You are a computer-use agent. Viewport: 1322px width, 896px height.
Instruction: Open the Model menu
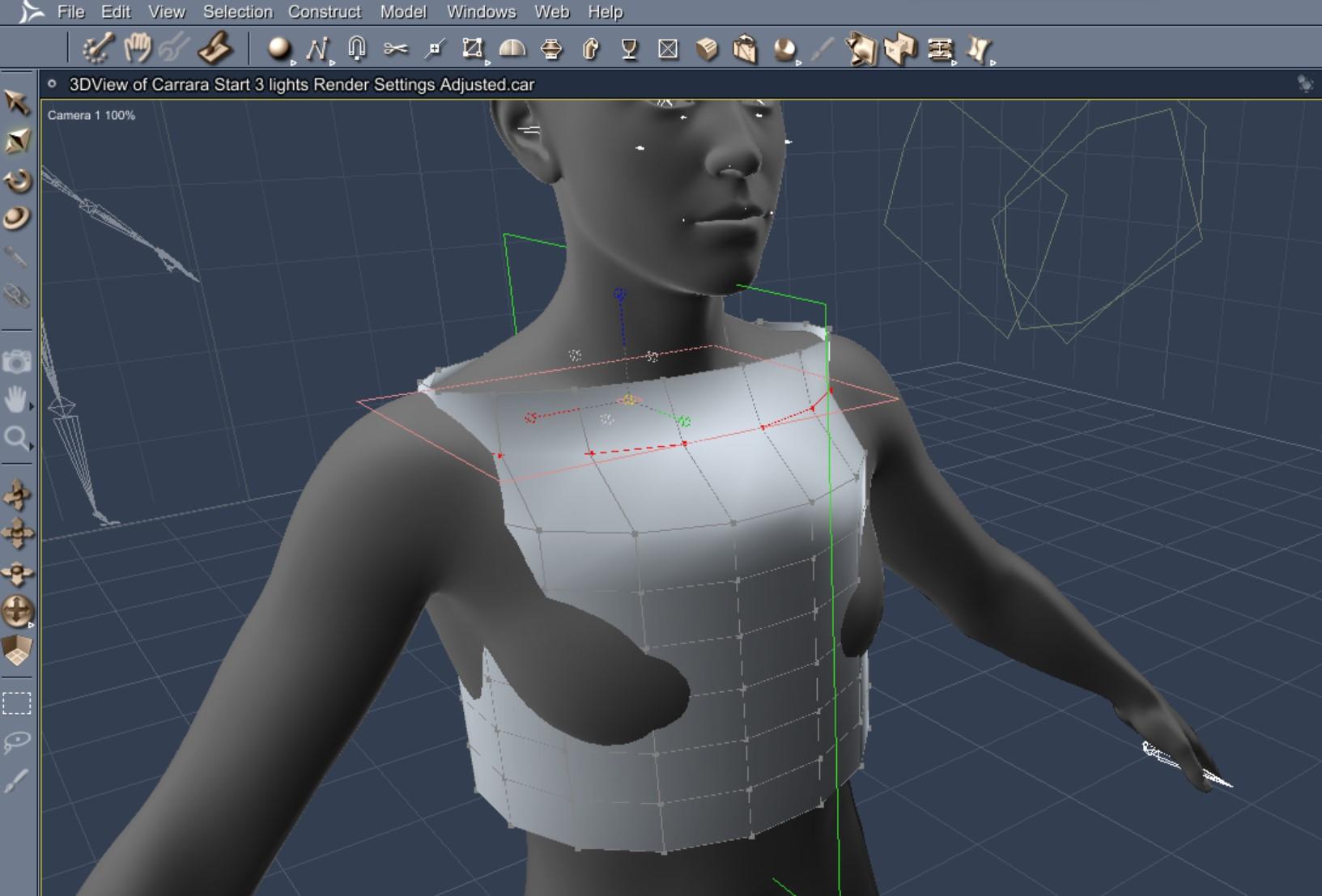coord(403,12)
